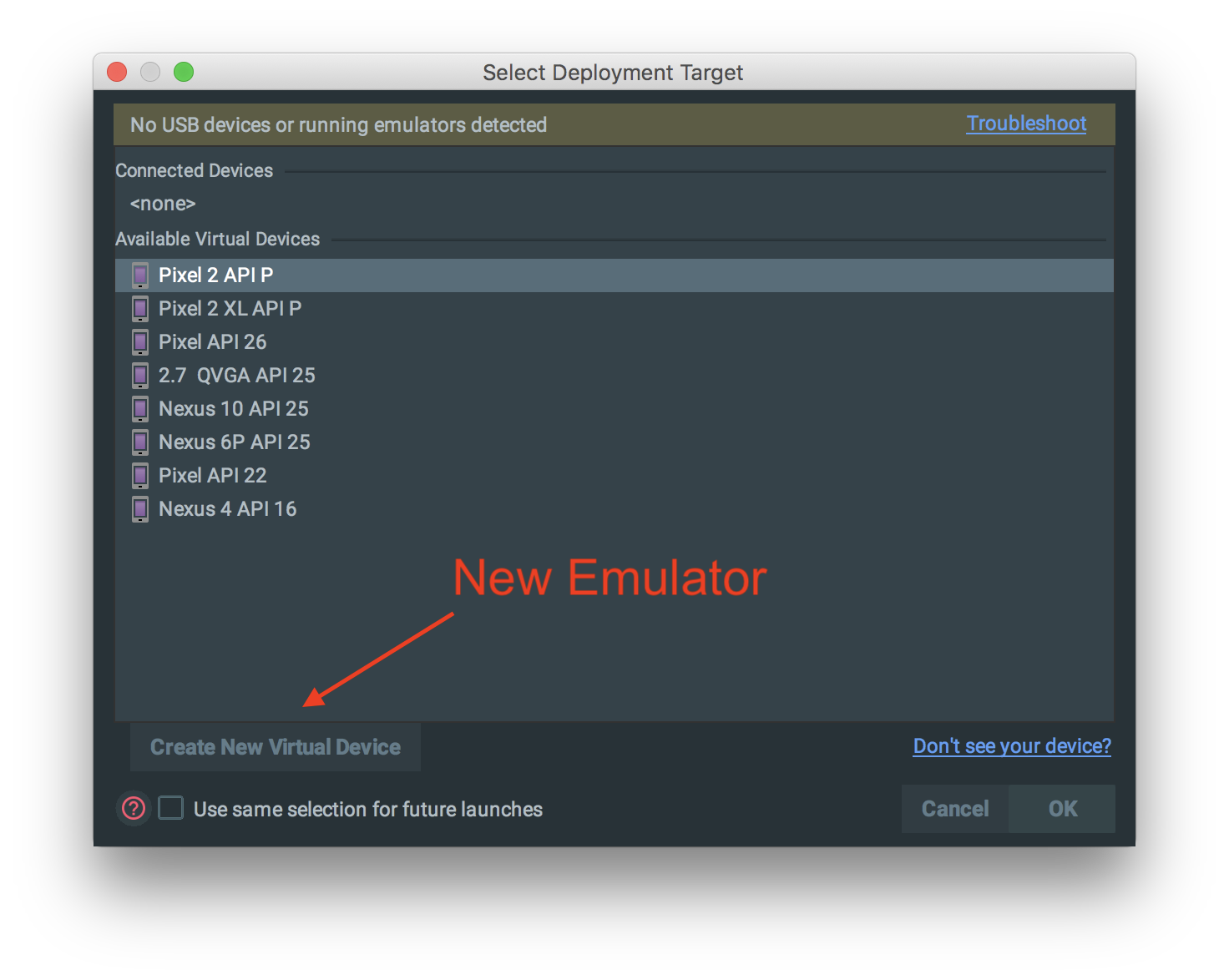Choose Nexus 6P API 25 device
This screenshot has height=980, width=1229.
(614, 442)
